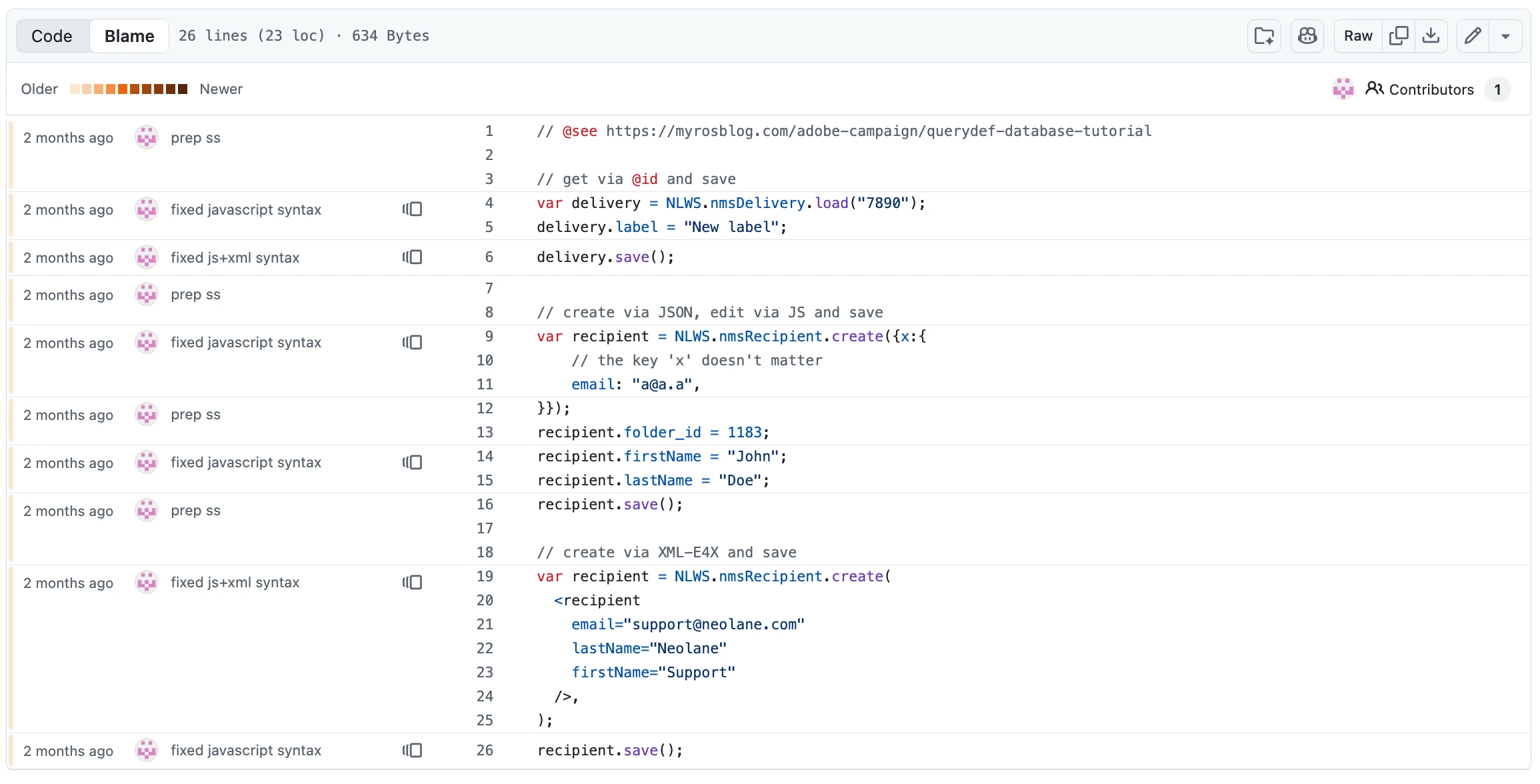
Task: Select line number 13
Action: point(485,433)
